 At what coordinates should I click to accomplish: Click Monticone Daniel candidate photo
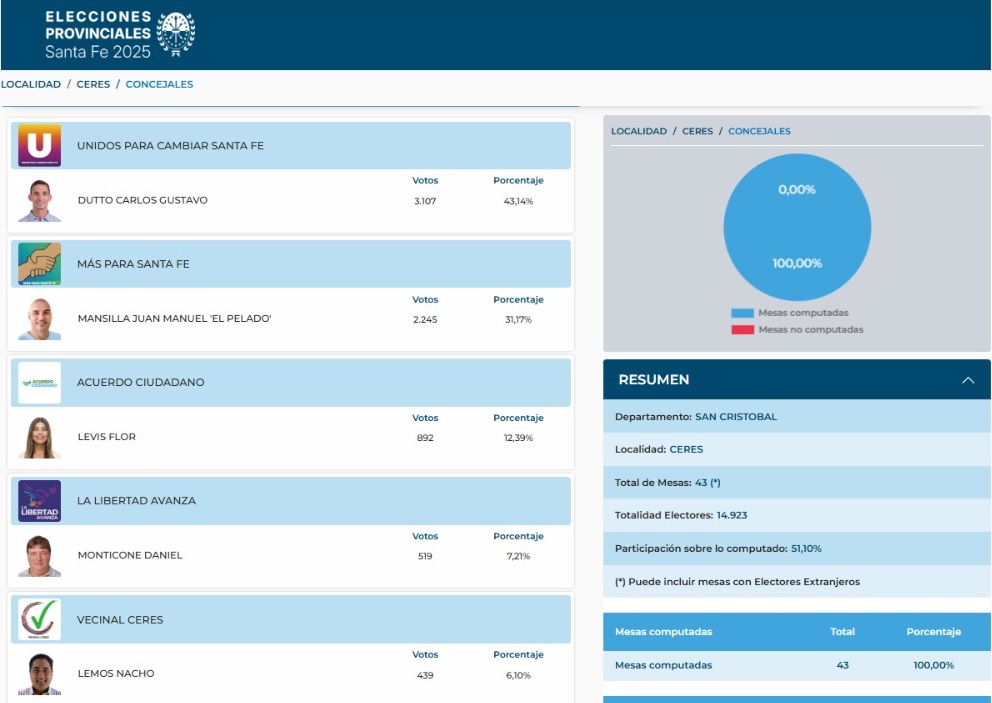tap(39, 556)
